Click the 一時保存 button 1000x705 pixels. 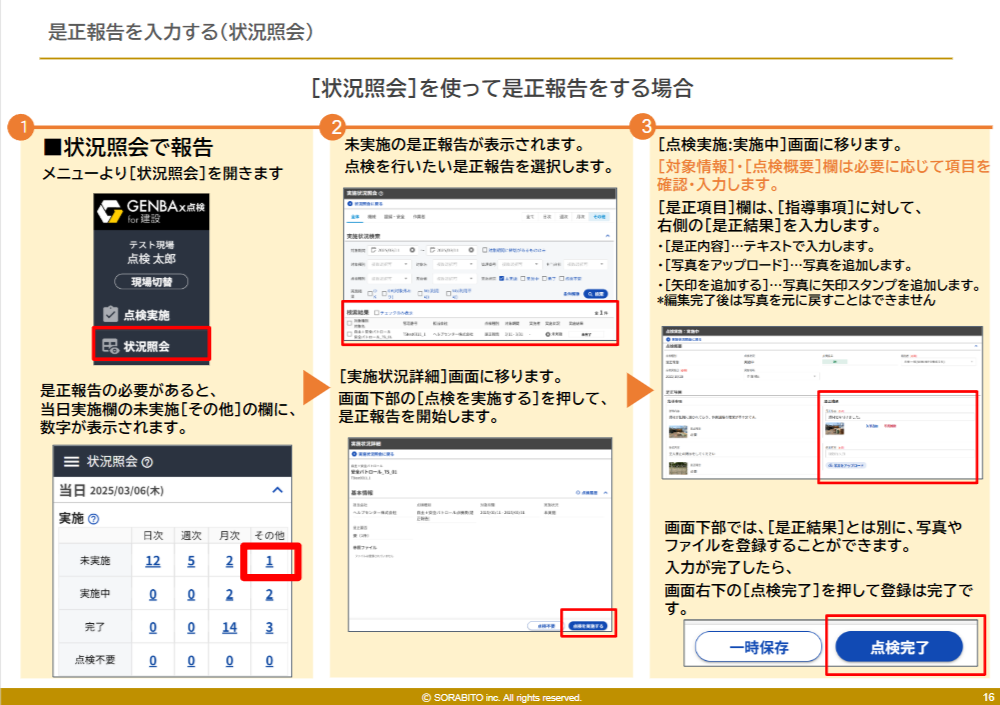click(x=757, y=647)
